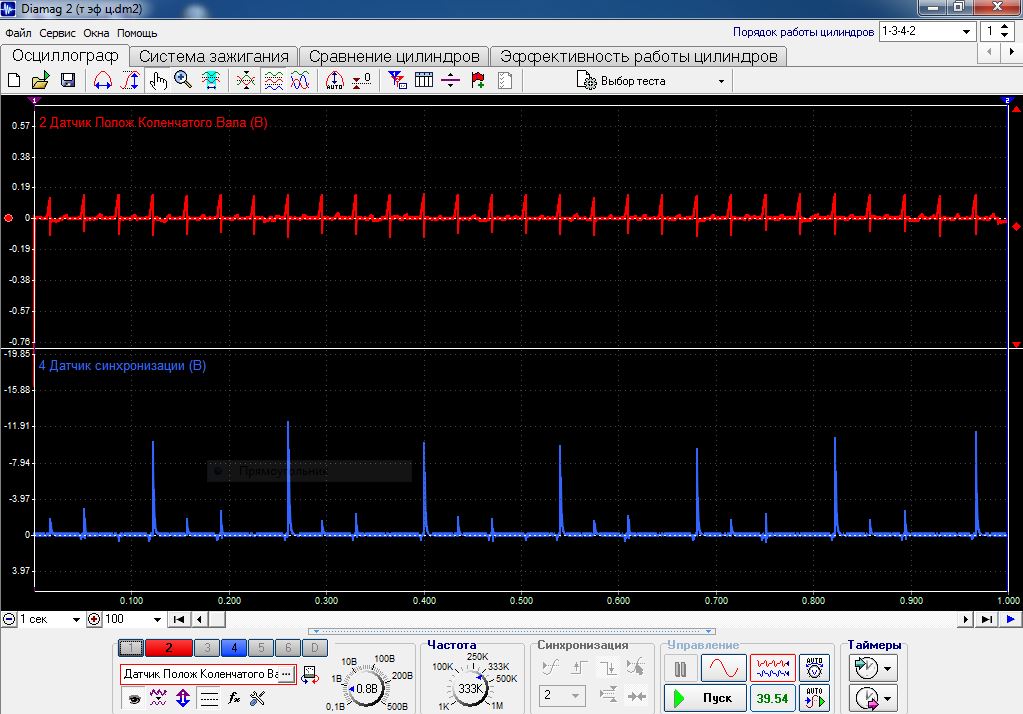Click the zero level adjust icon
The image size is (1023, 714).
tap(361, 80)
